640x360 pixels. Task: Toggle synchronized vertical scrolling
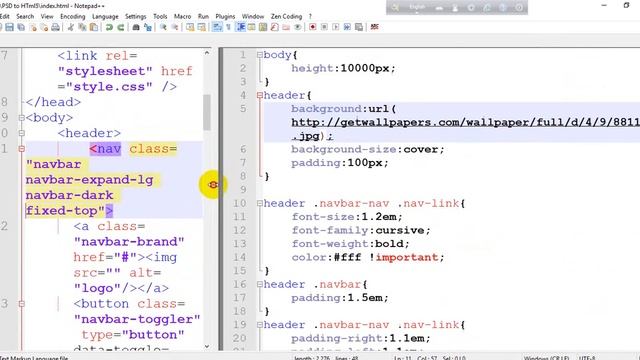[x=190, y=27]
